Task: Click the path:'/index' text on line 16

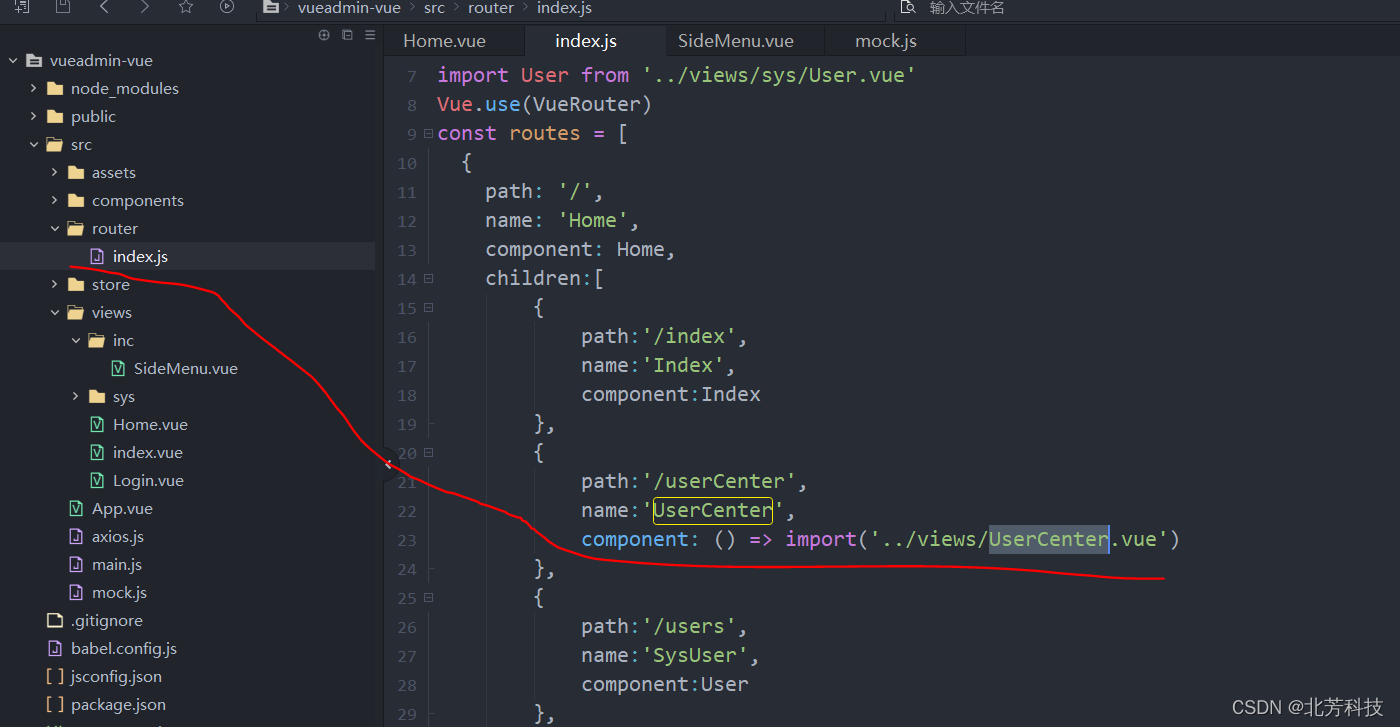Action: [x=665, y=336]
